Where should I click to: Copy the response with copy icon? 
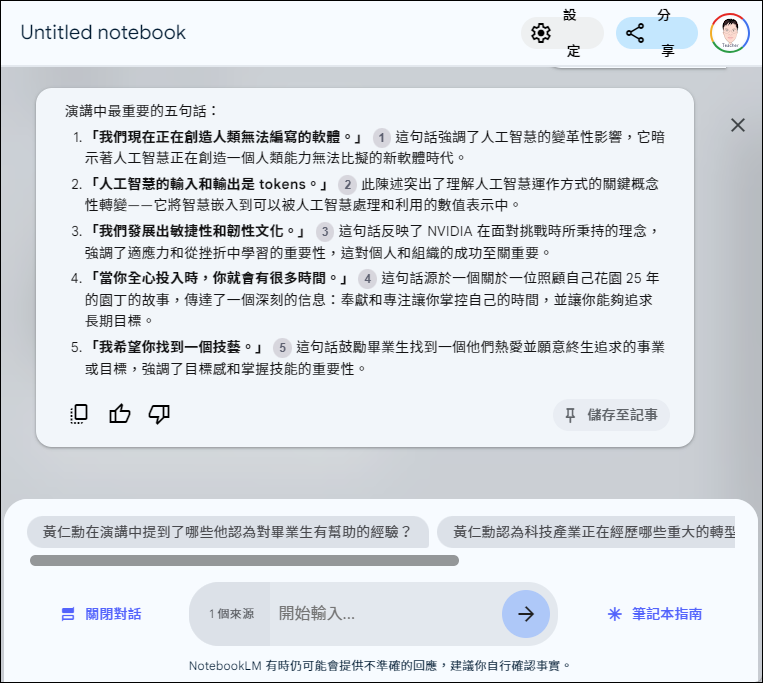[79, 414]
